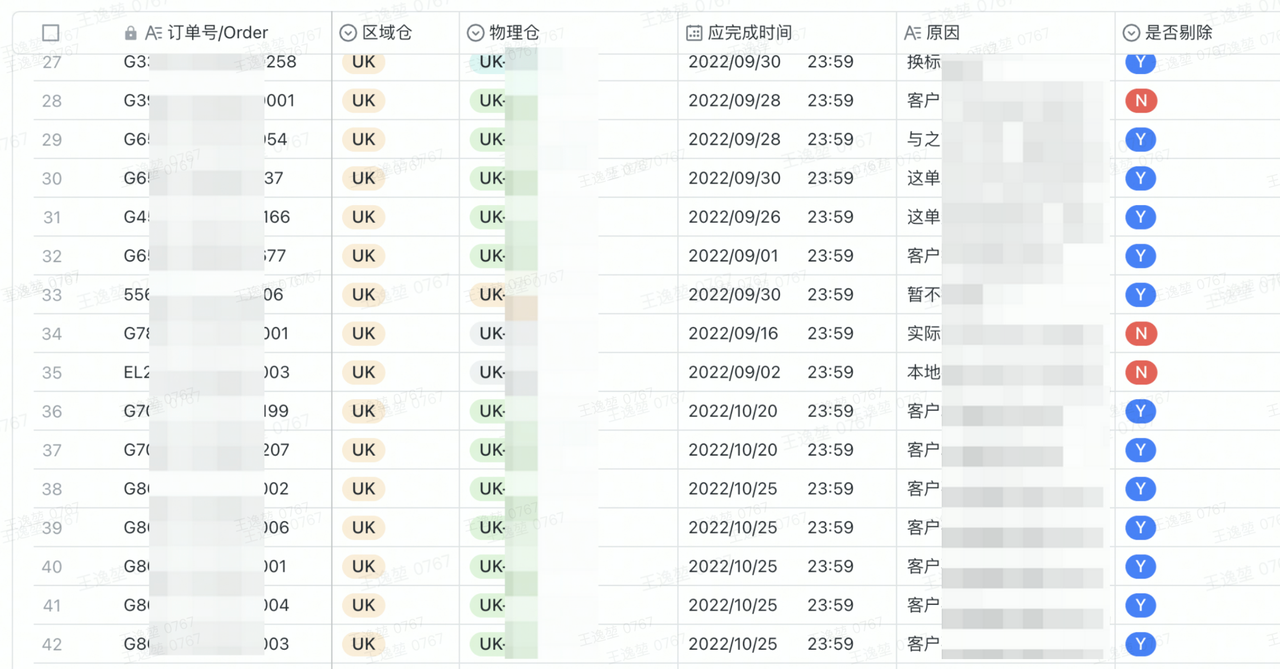1280x669 pixels.
Task: Tick the select-all checkbox in header
Action: (x=51, y=33)
